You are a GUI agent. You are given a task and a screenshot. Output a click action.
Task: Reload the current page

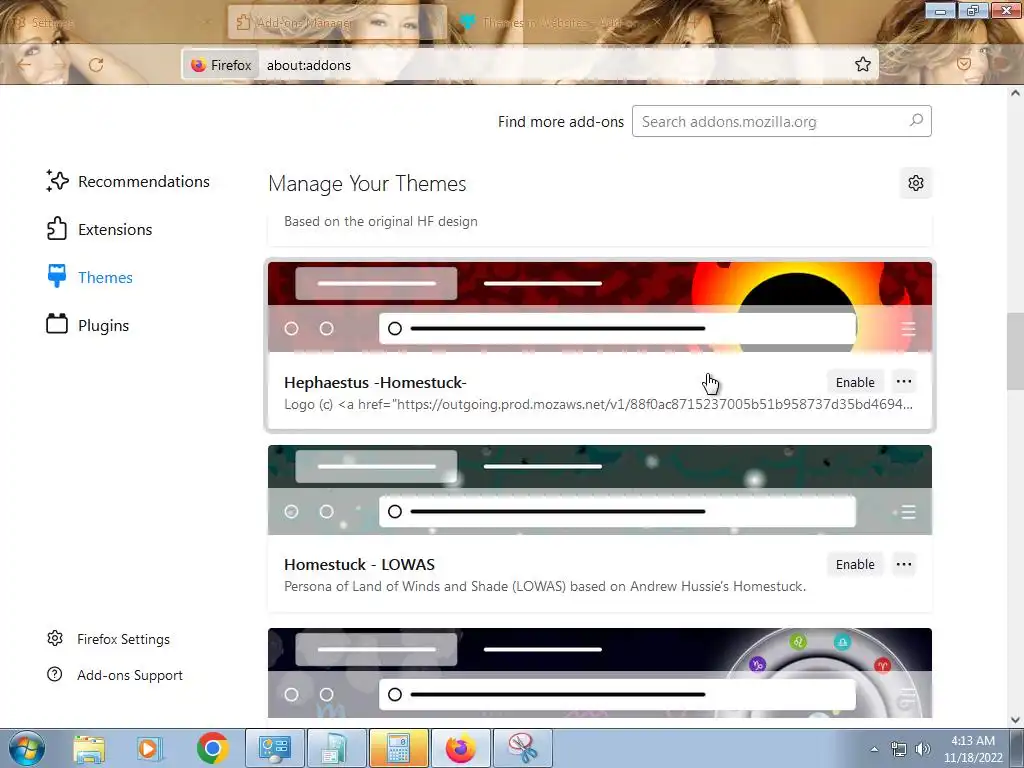(96, 65)
